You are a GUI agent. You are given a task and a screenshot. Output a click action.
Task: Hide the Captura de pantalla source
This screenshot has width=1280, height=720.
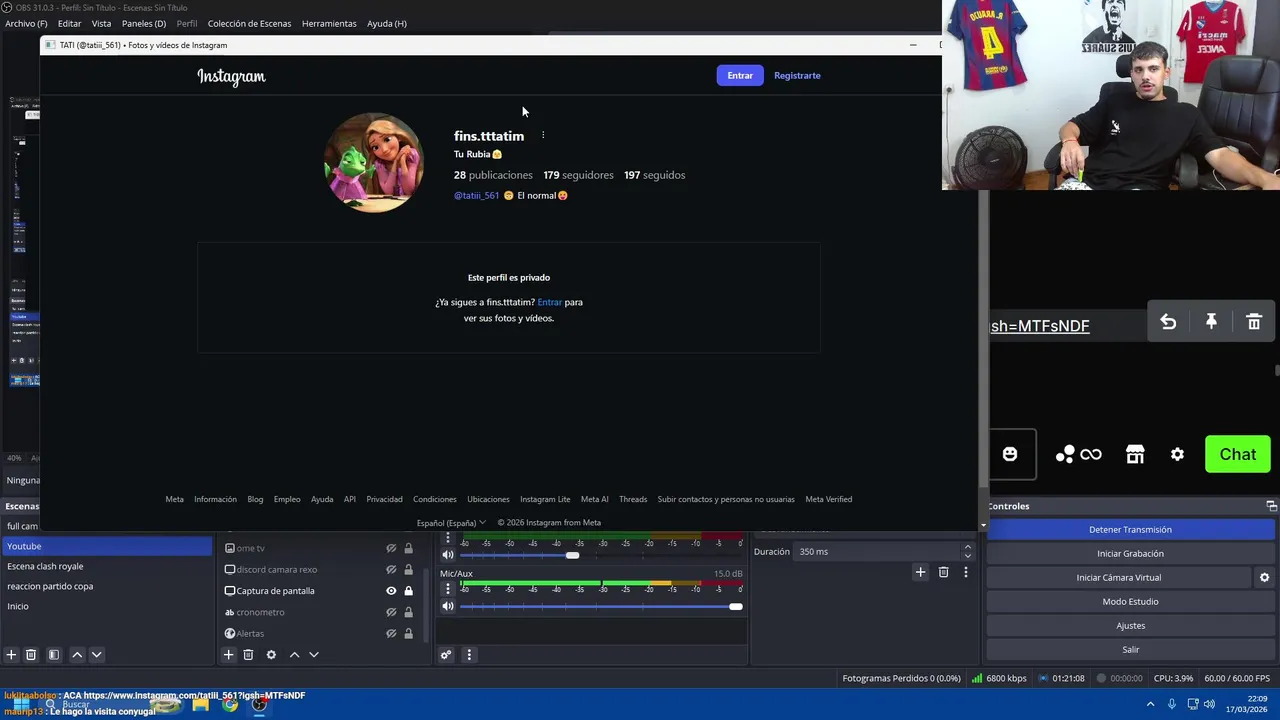point(391,591)
